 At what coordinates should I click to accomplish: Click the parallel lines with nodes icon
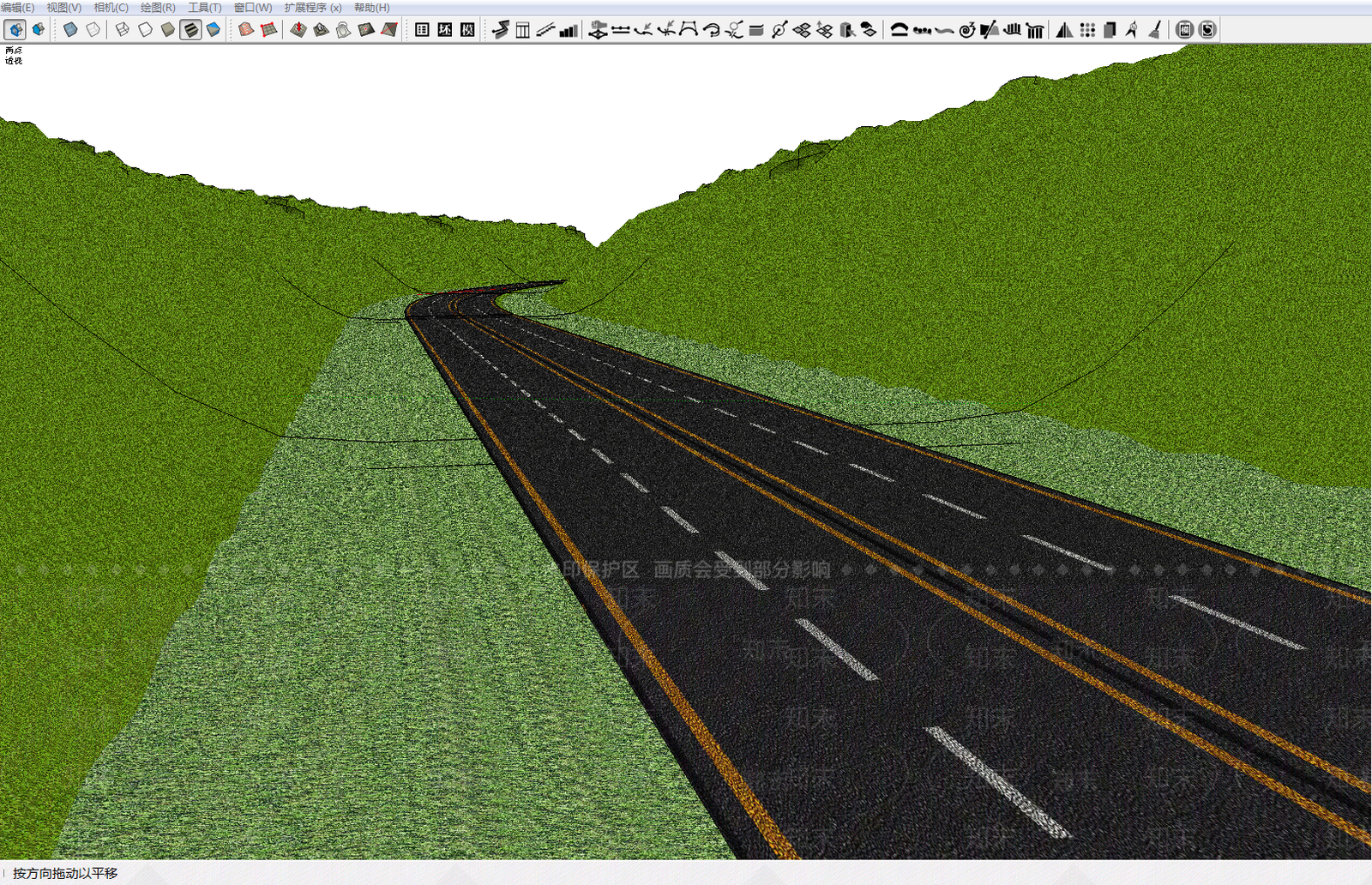pos(621,30)
